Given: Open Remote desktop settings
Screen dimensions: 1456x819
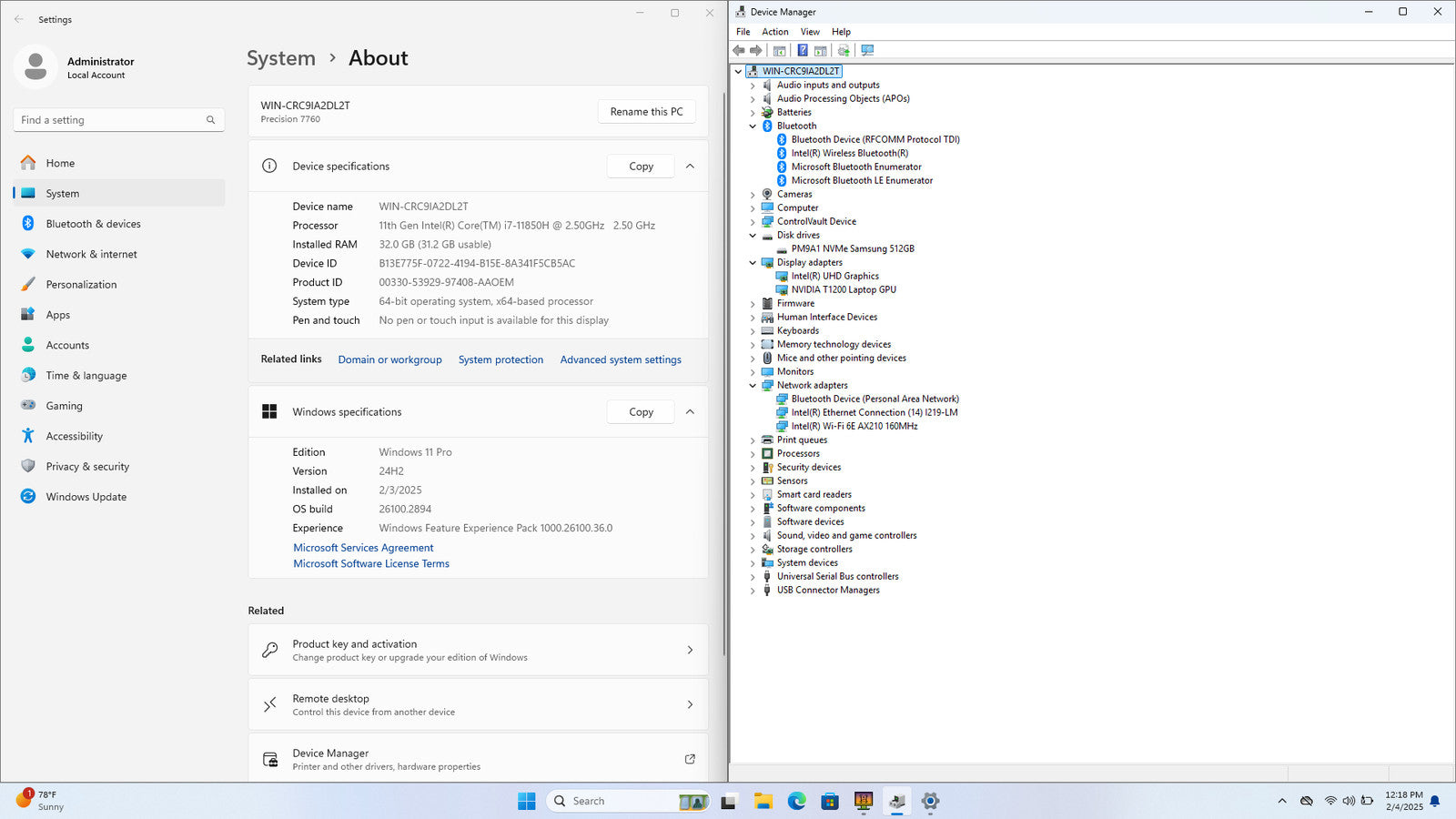Looking at the screenshot, I should pos(478,704).
